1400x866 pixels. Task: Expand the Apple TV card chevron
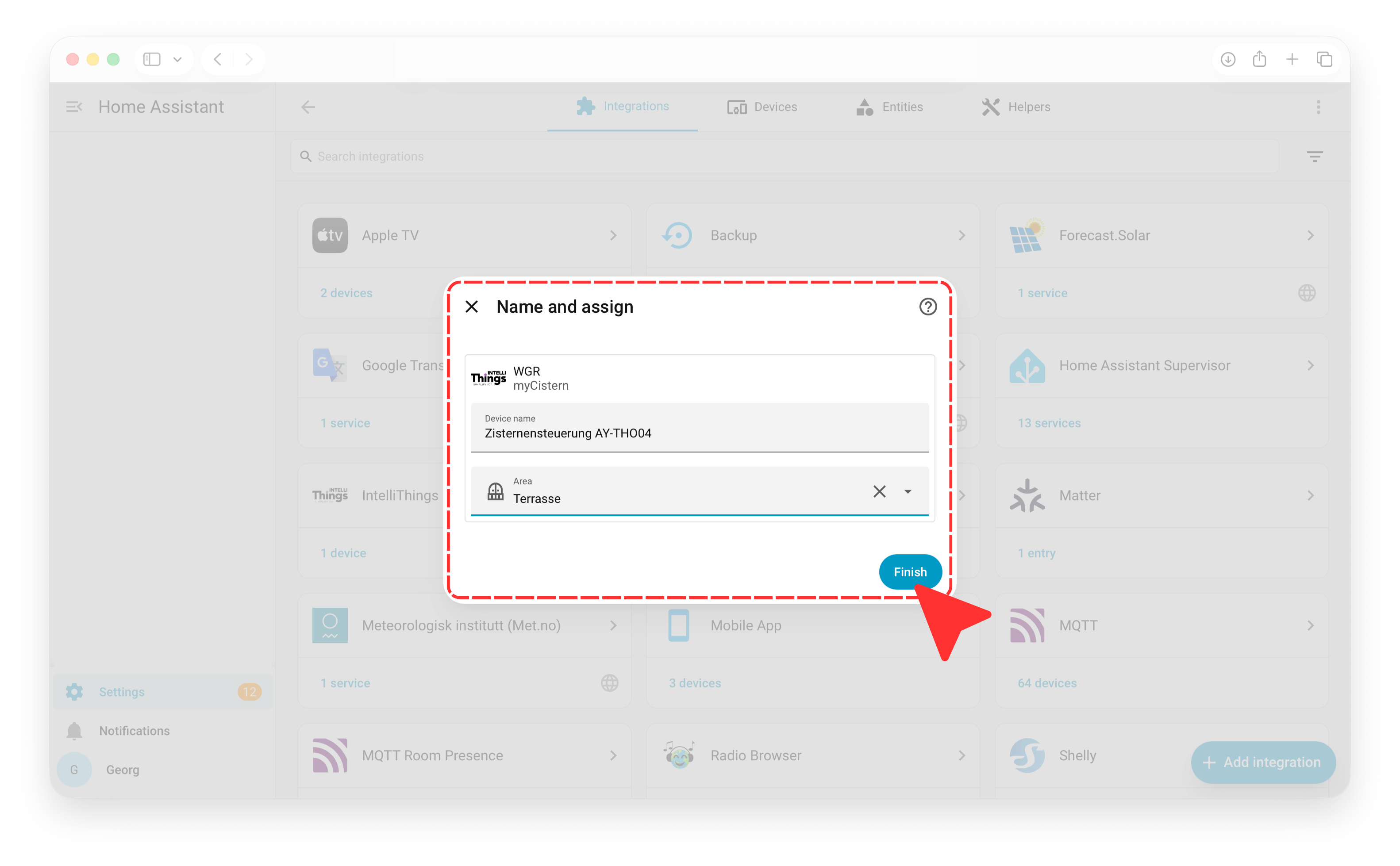[x=613, y=235]
